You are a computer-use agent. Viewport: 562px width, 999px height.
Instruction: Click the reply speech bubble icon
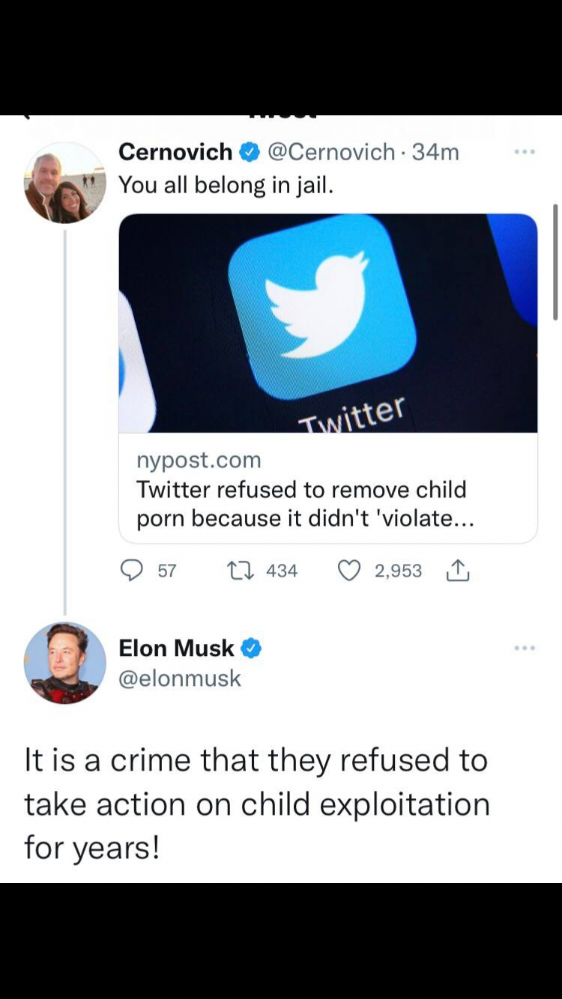tap(131, 571)
